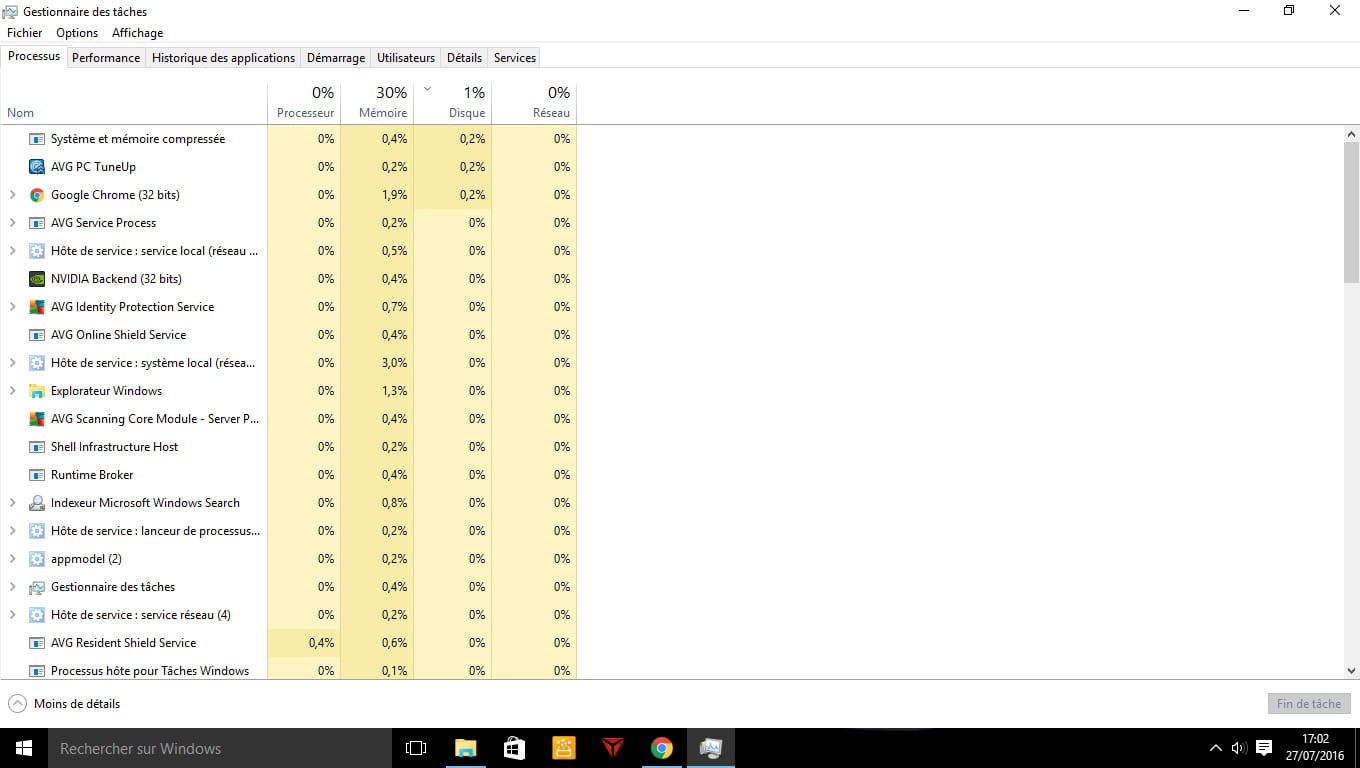Sort by Mémoire column header
Image resolution: width=1360 pixels, height=768 pixels.
pos(377,102)
